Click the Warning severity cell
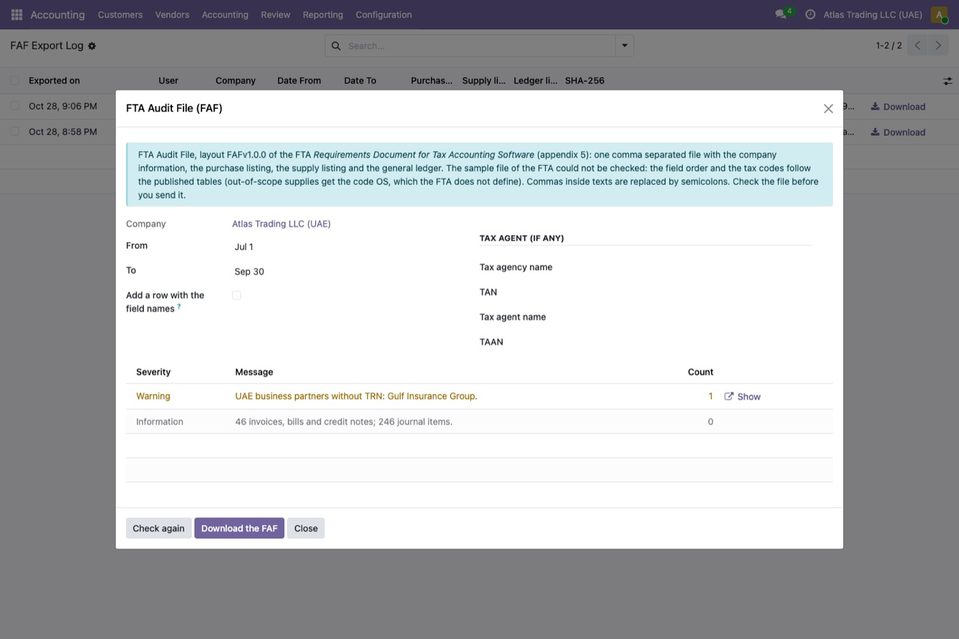959x639 pixels. 153,396
